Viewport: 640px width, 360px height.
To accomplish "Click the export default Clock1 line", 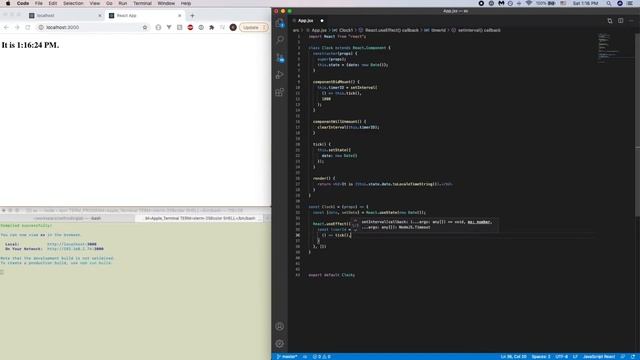I will click(331, 275).
